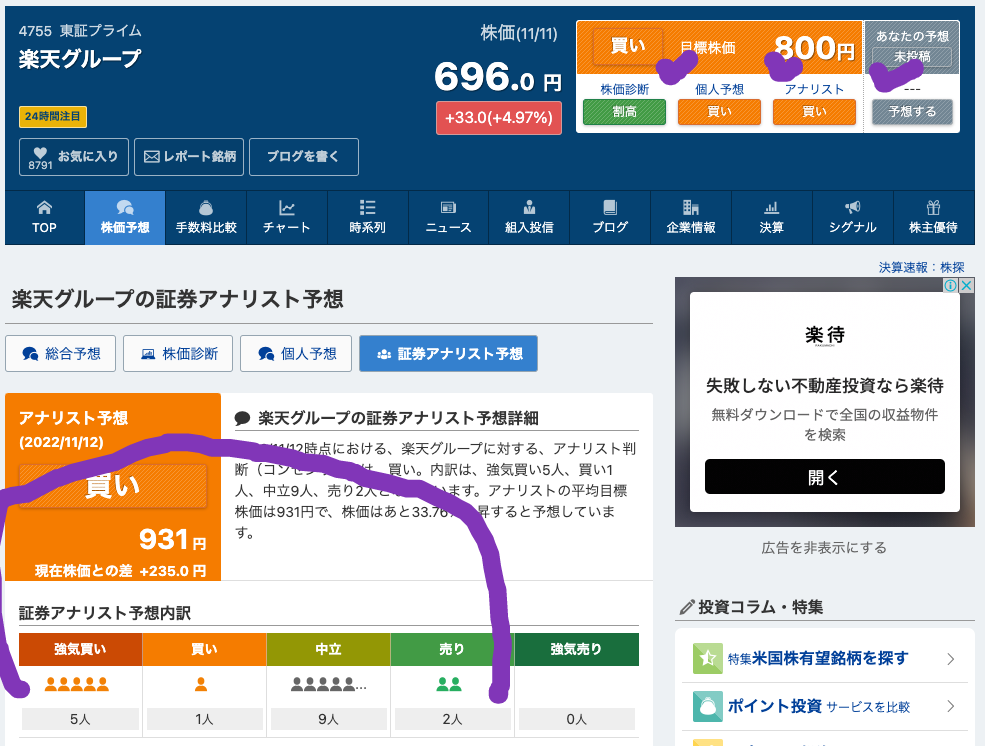Click the 買い badge under 個人予想
This screenshot has width=985, height=746.
pos(719,112)
